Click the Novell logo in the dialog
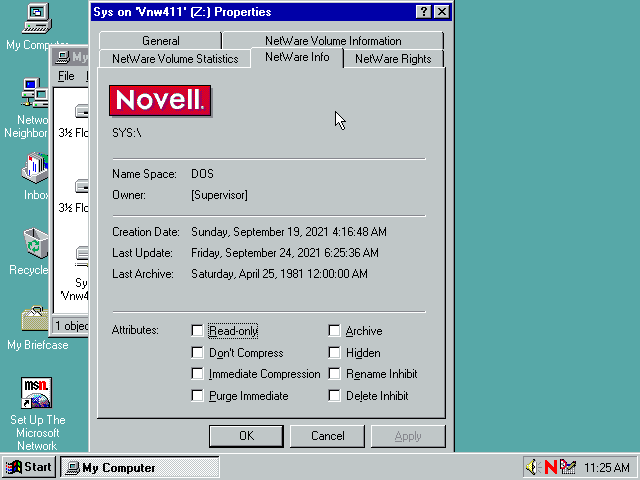This screenshot has height=480, width=640. coord(160,100)
